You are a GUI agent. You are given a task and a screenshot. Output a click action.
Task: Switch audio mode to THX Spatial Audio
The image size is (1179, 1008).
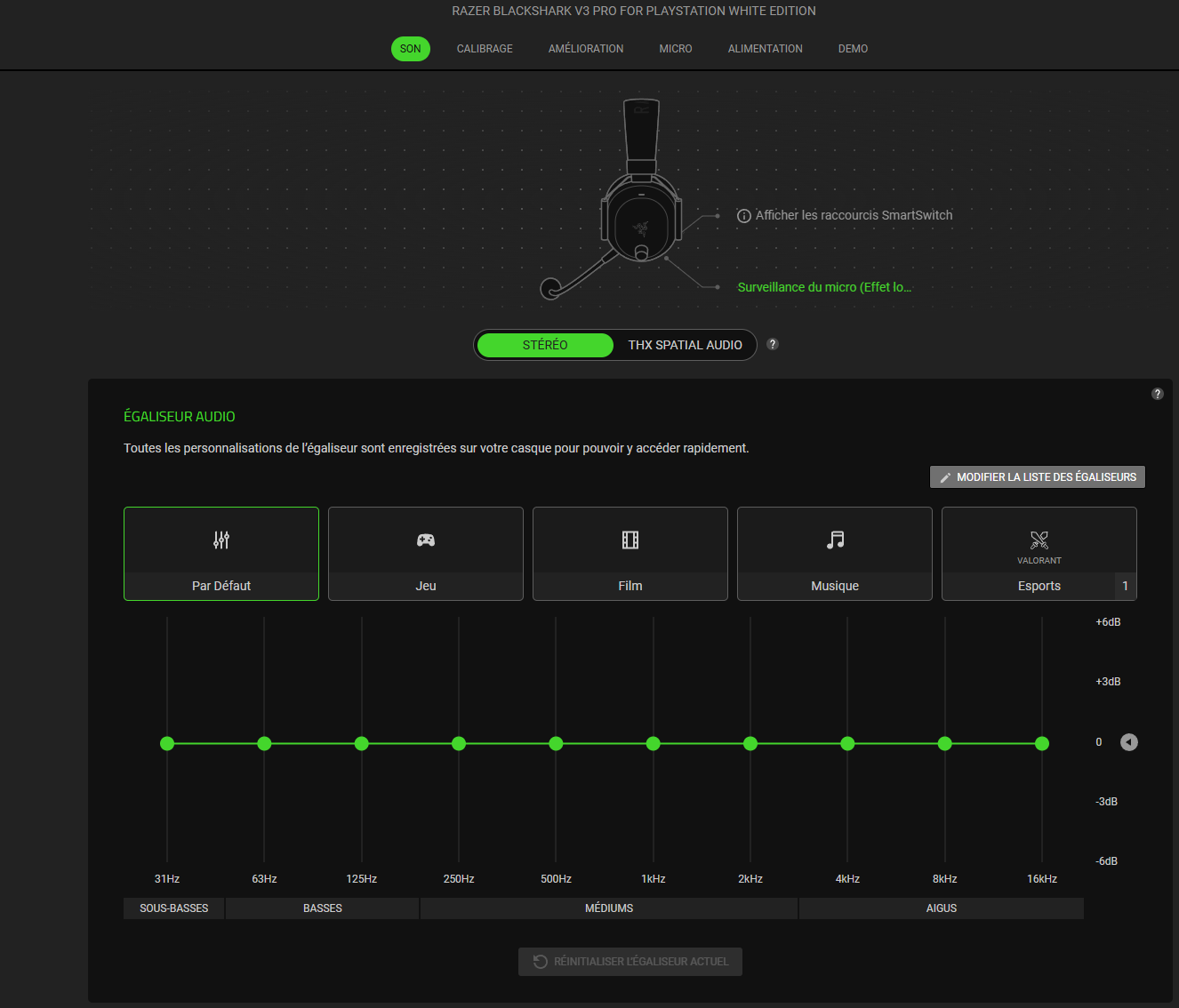click(x=685, y=345)
